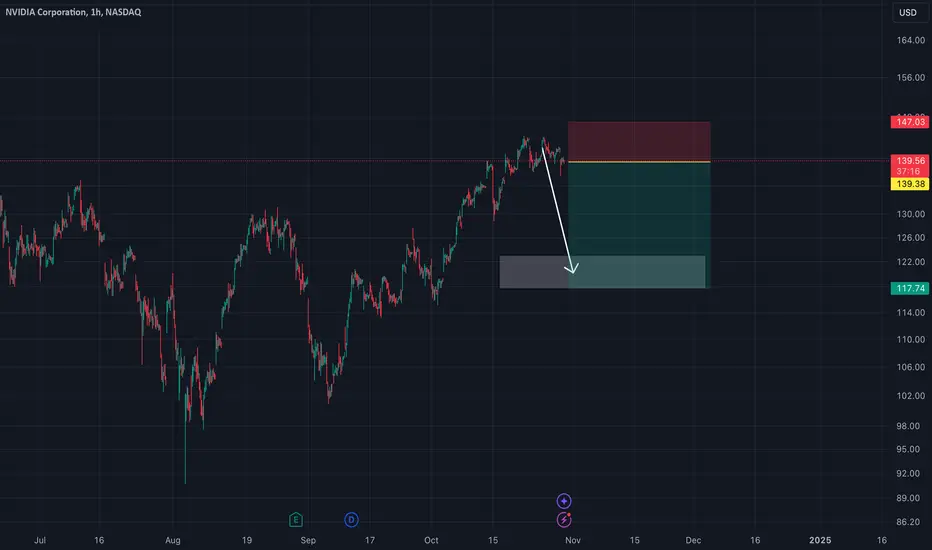Click the 122.00 price axis label
This screenshot has width=932, height=550.
coord(911,262)
